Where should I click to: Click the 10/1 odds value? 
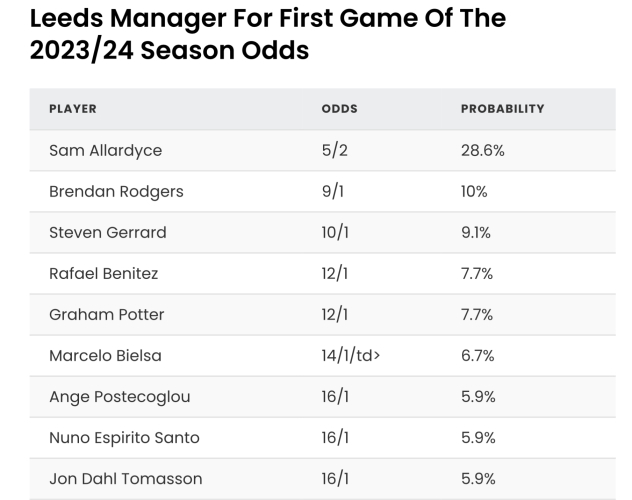[335, 232]
